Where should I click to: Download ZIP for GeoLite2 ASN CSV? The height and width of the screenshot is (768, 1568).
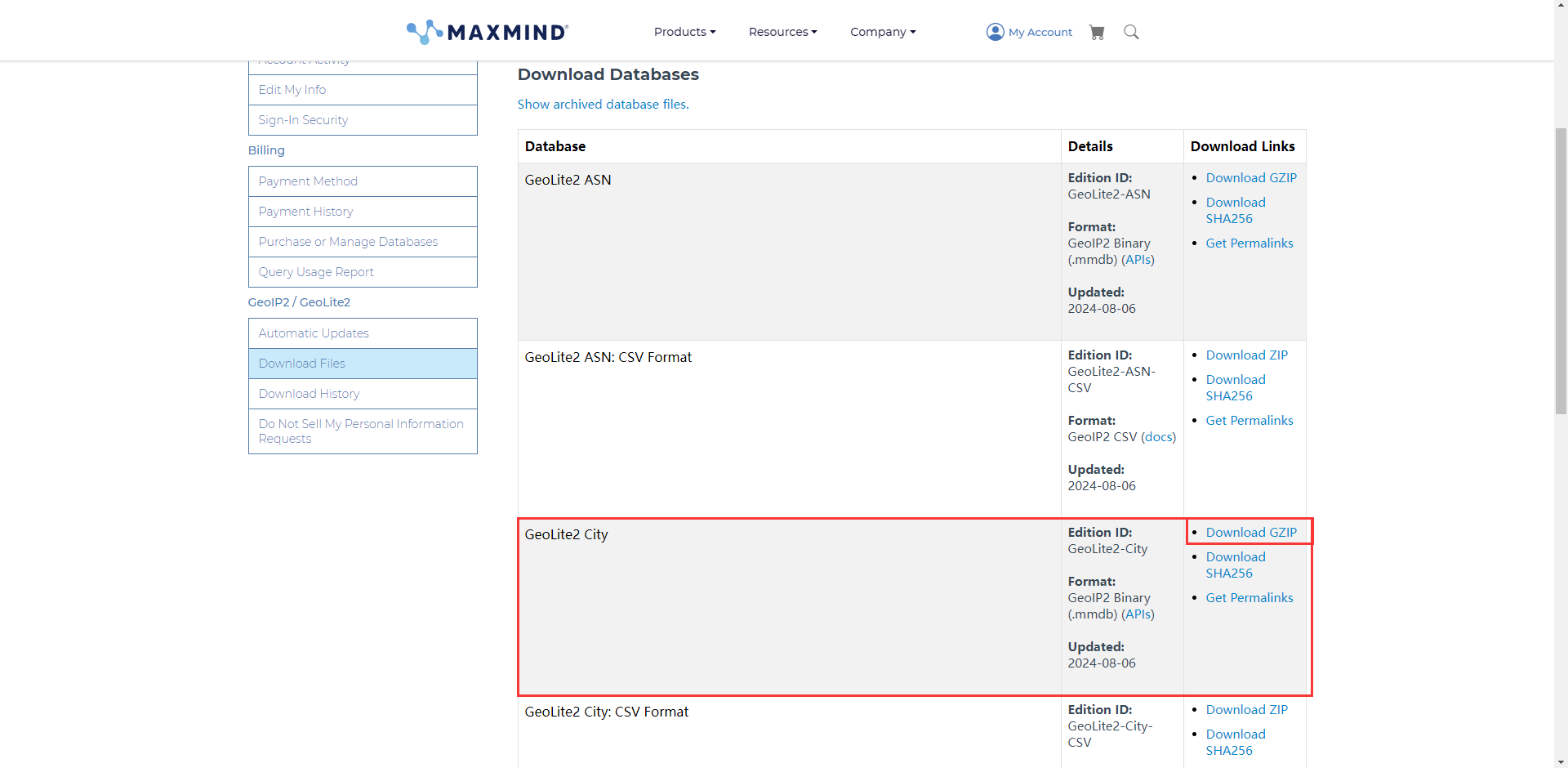click(1246, 355)
